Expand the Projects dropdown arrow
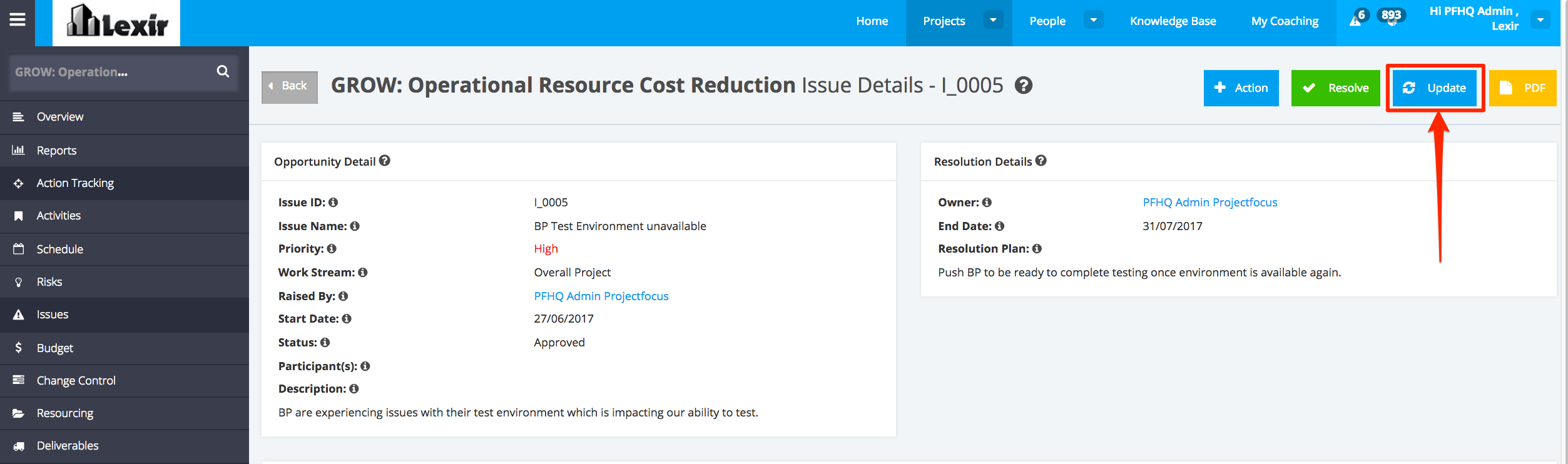The width and height of the screenshot is (1568, 464). 993,20
